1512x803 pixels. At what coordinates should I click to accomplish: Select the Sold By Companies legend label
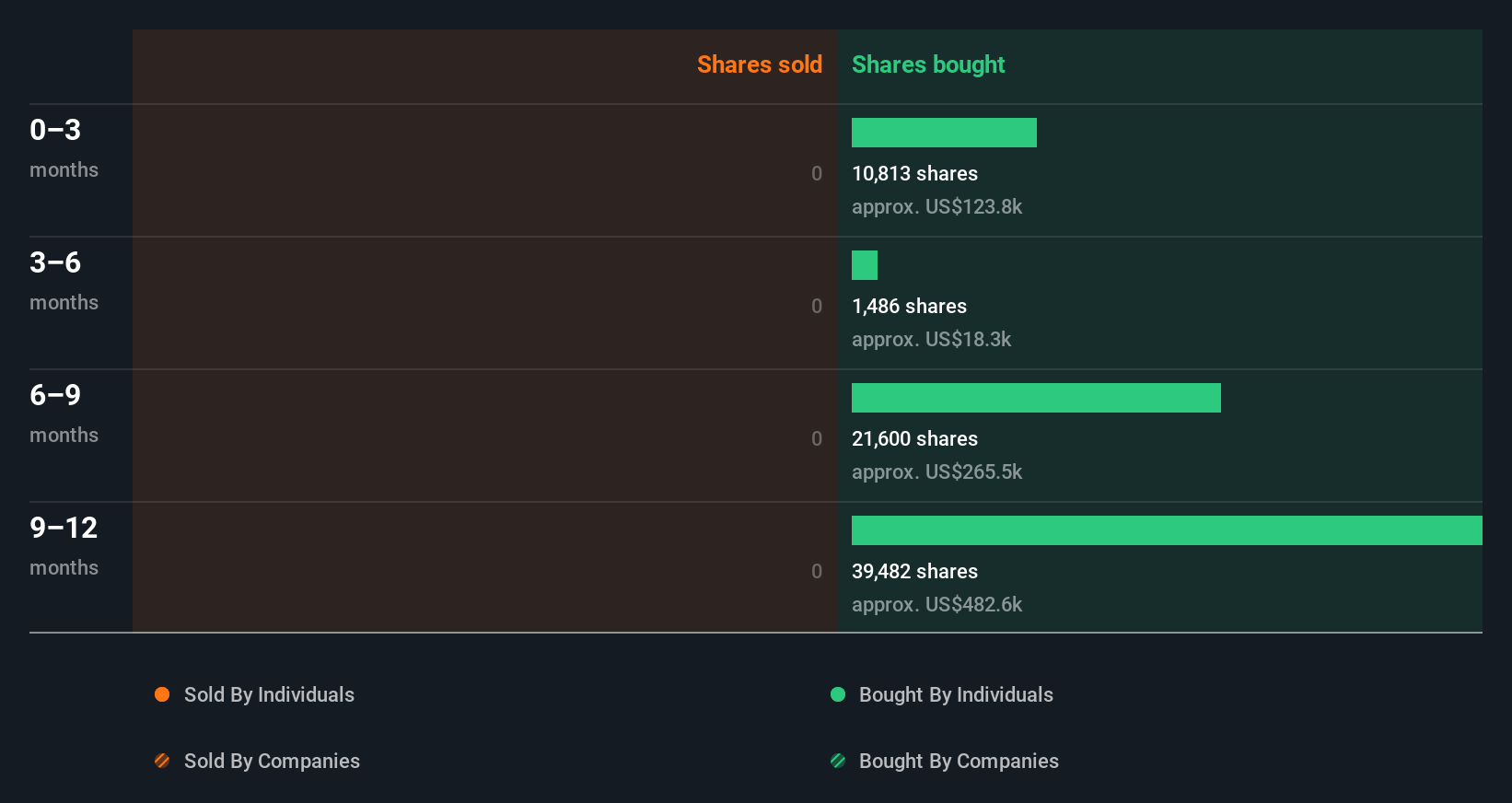(272, 762)
